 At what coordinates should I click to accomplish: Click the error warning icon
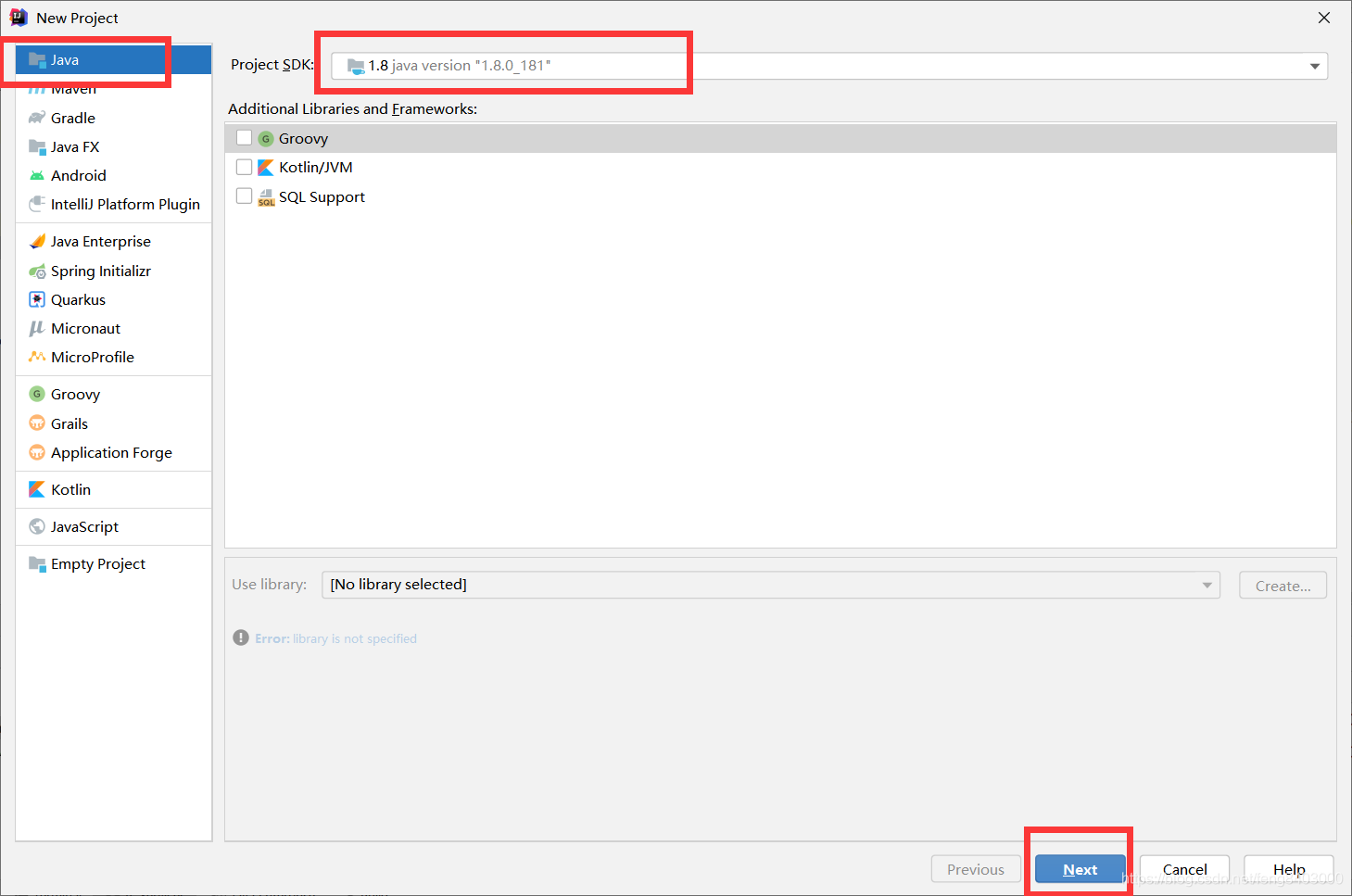[x=241, y=637]
